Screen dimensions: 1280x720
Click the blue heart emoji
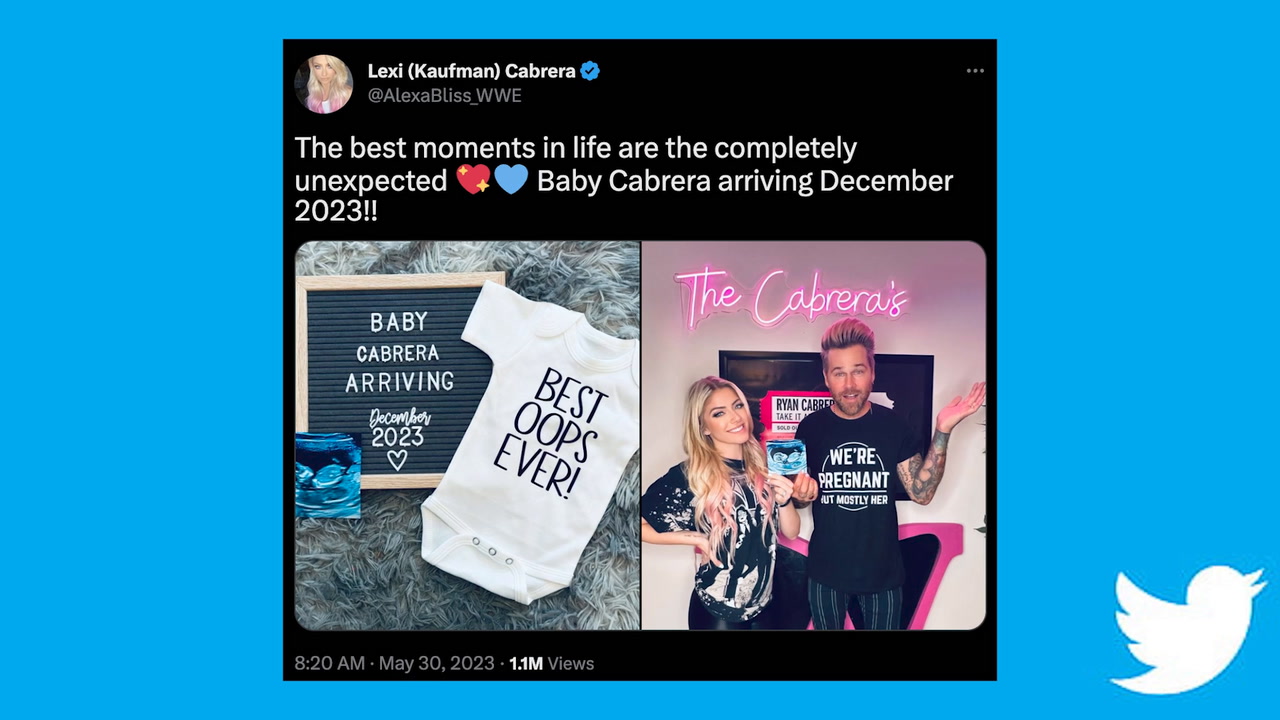point(510,180)
